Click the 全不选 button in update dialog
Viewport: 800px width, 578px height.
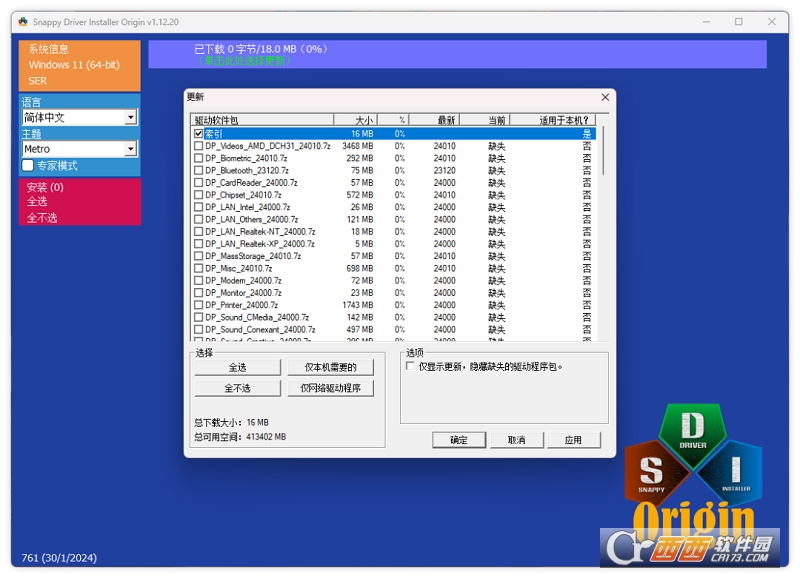(237, 388)
